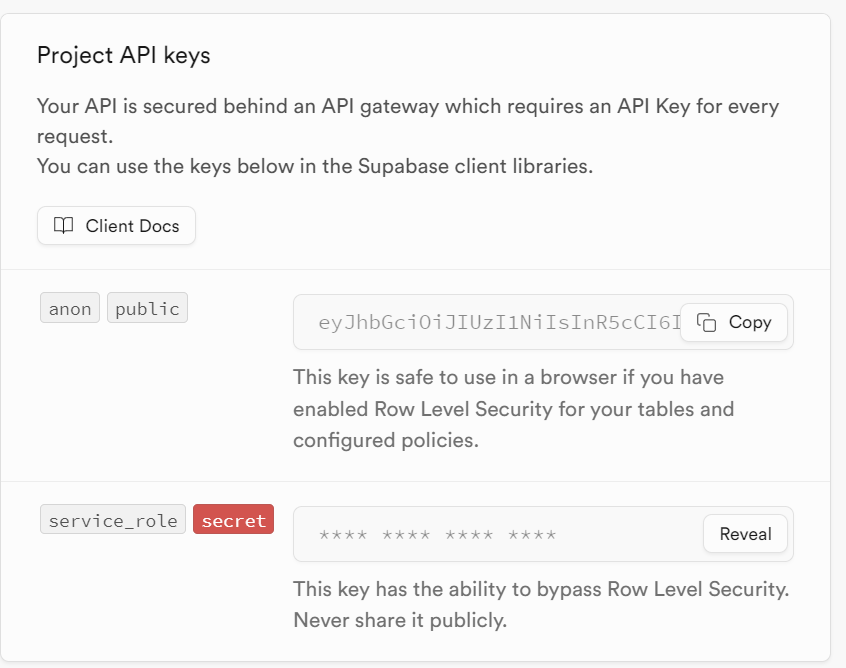The width and height of the screenshot is (846, 668).
Task: Click the copy icon beside Copy
Action: tap(706, 322)
